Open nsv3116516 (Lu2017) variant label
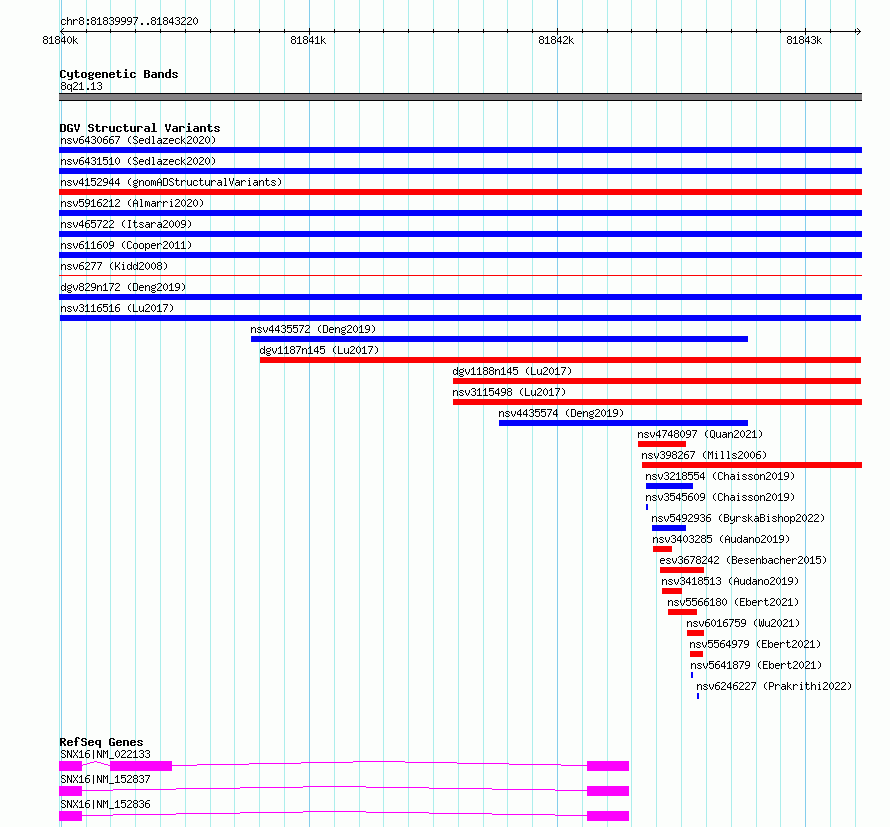890x827 pixels. [117, 308]
